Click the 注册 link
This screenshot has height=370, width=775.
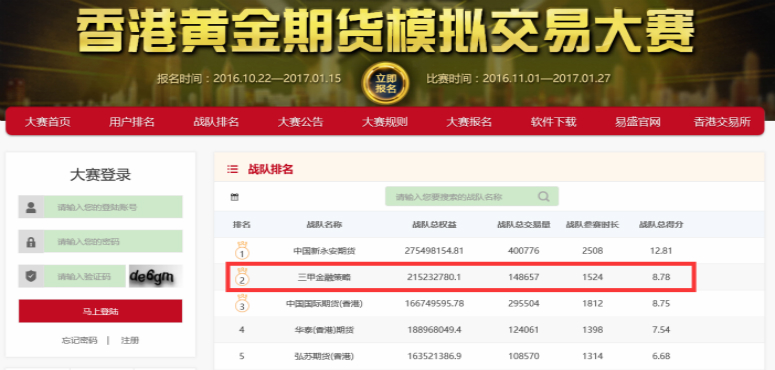tap(130, 340)
